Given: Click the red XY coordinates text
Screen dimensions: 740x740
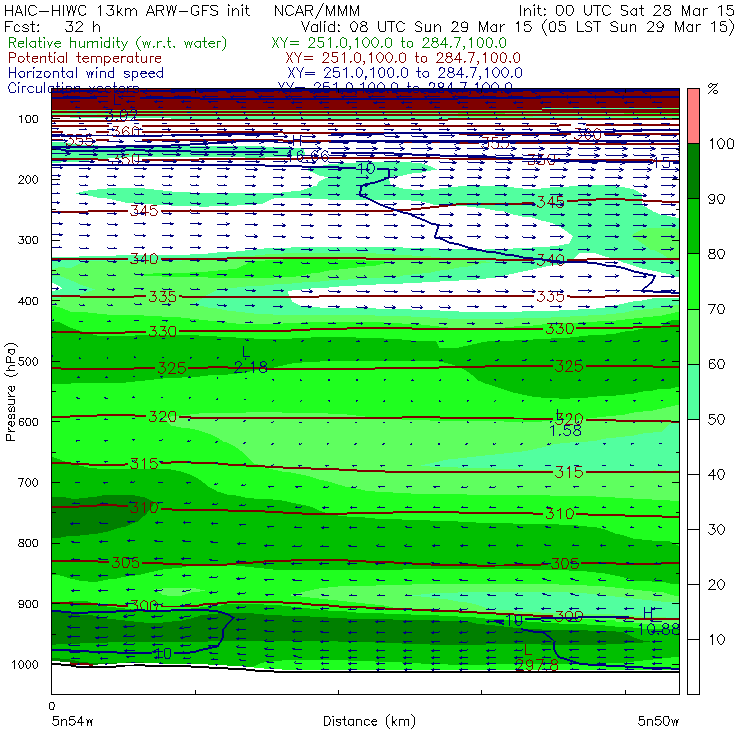Looking at the screenshot, I should 403,58.
